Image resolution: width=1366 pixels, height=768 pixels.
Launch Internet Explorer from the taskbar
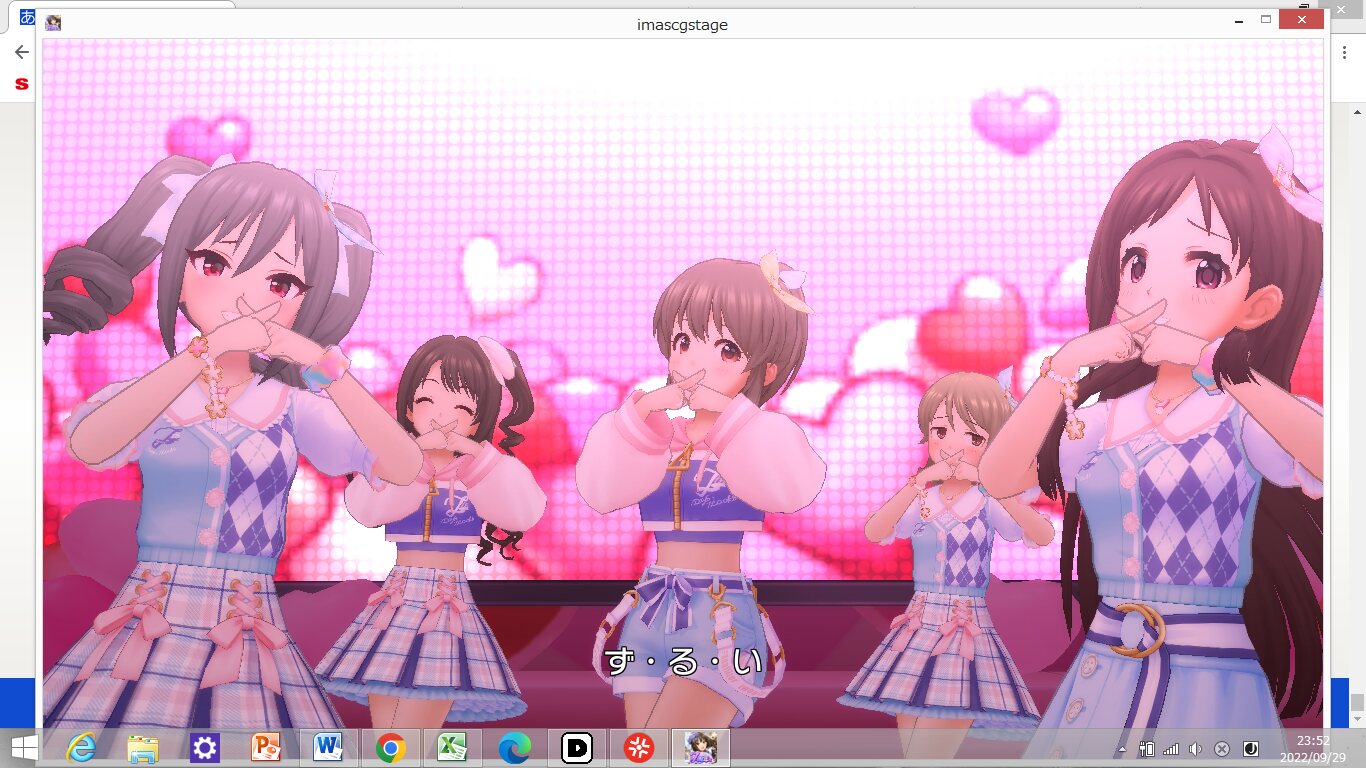click(81, 748)
